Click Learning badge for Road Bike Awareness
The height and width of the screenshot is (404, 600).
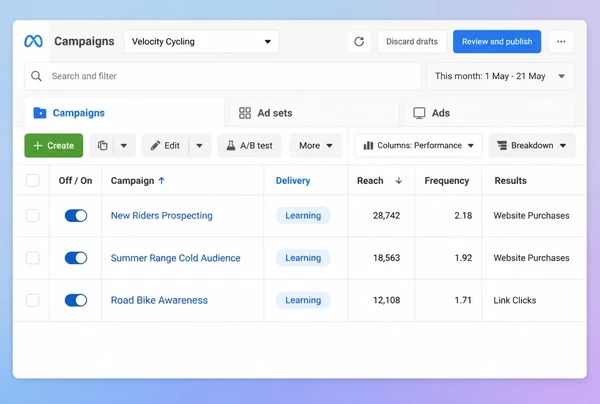coord(303,300)
